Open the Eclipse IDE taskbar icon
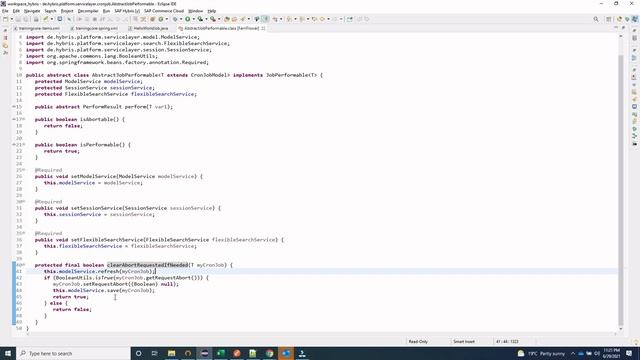Image resolution: width=640 pixels, height=360 pixels. (204, 353)
